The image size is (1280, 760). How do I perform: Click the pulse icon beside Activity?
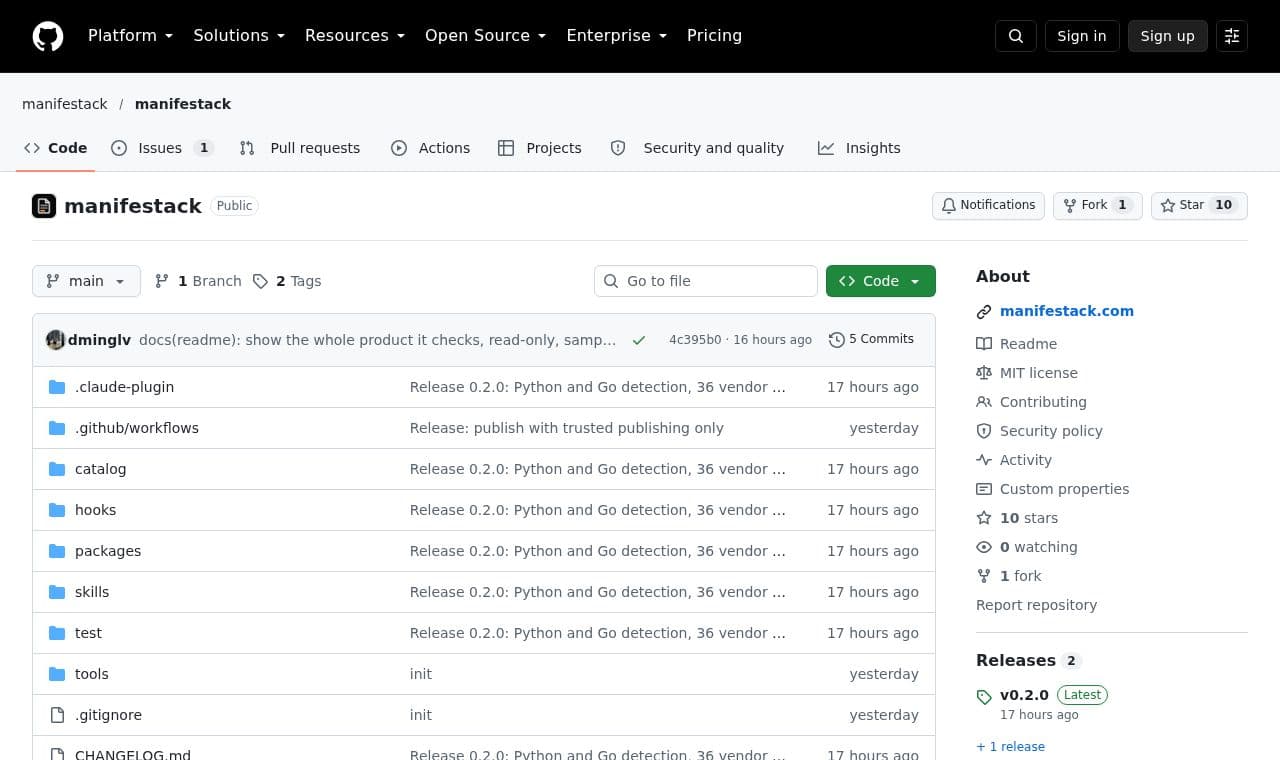[x=984, y=460]
